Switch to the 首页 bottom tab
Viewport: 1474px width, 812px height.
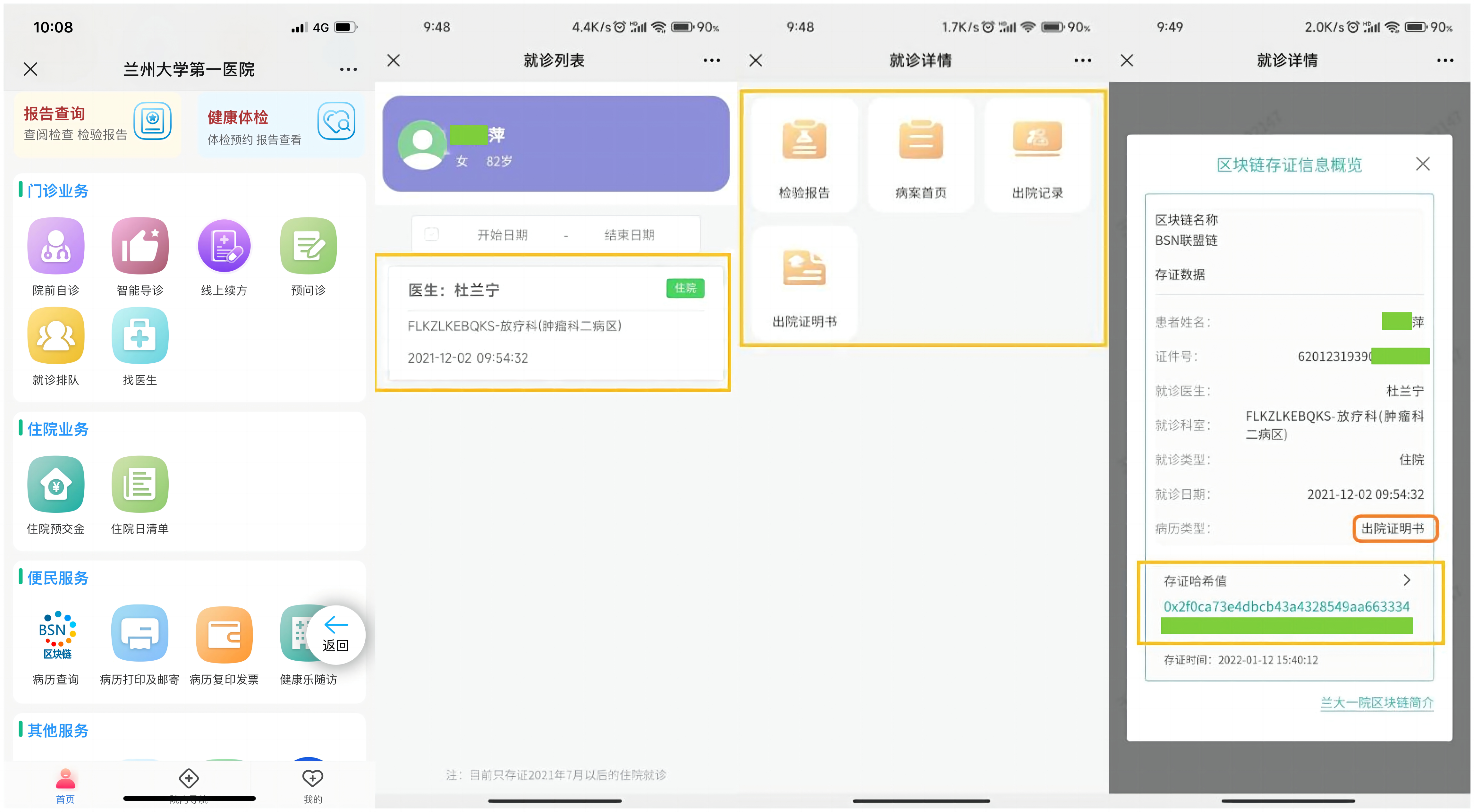click(x=65, y=786)
